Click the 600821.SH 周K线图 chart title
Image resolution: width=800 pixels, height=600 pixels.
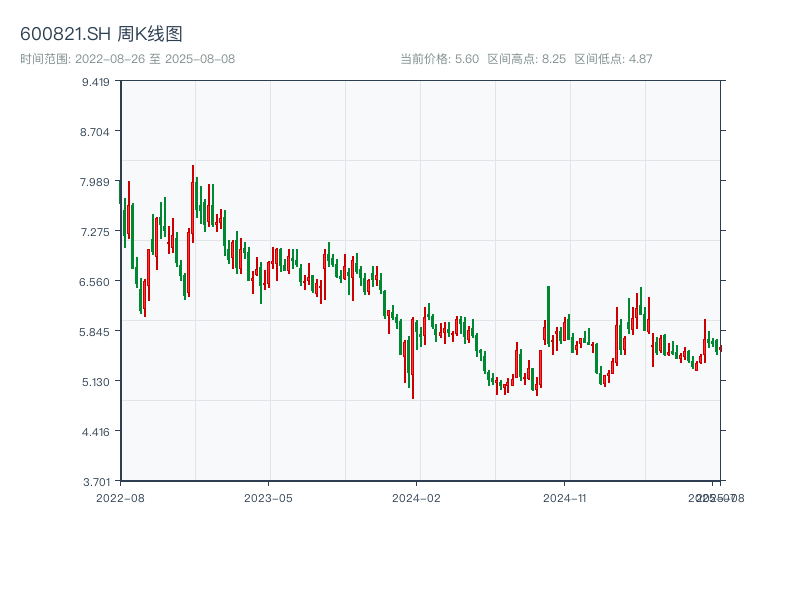point(101,34)
